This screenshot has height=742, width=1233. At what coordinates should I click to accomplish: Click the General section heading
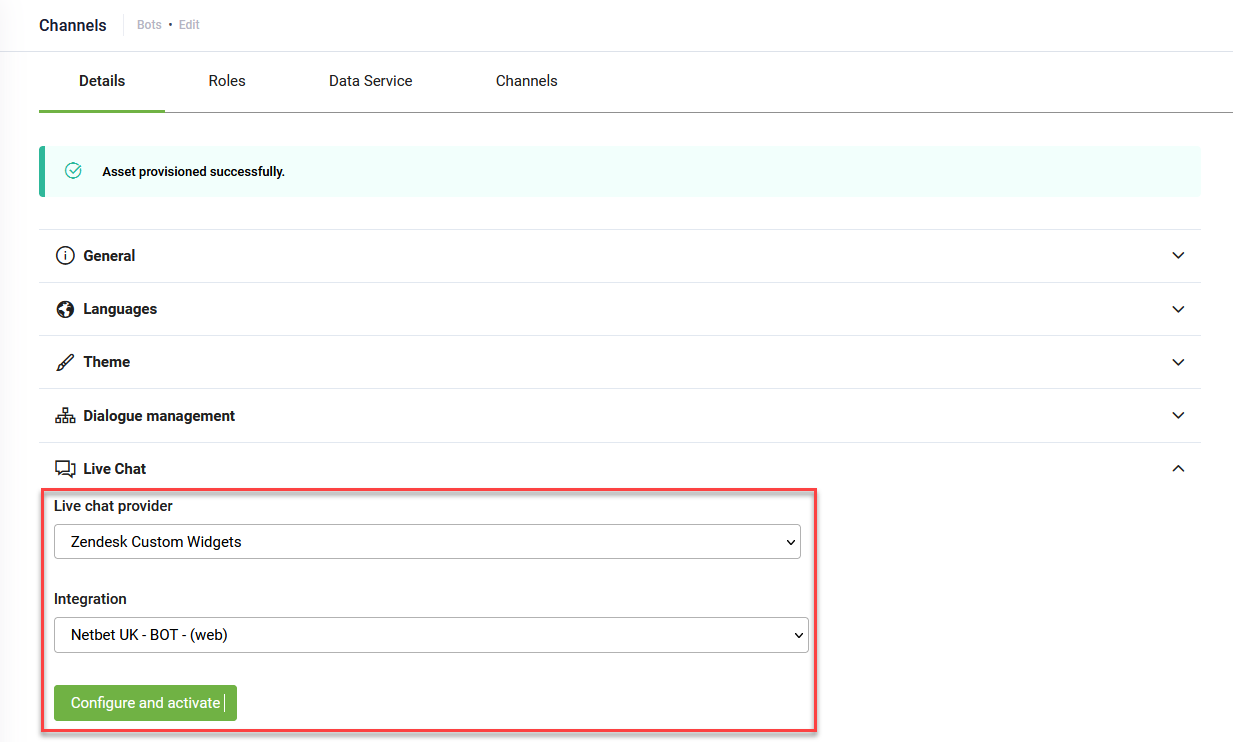pyautogui.click(x=109, y=256)
